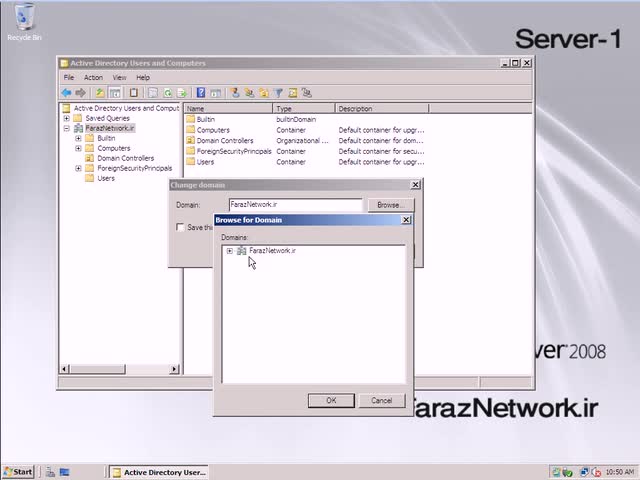
Task: Select FarazNetwork.ir in the Domains list
Action: [272, 251]
